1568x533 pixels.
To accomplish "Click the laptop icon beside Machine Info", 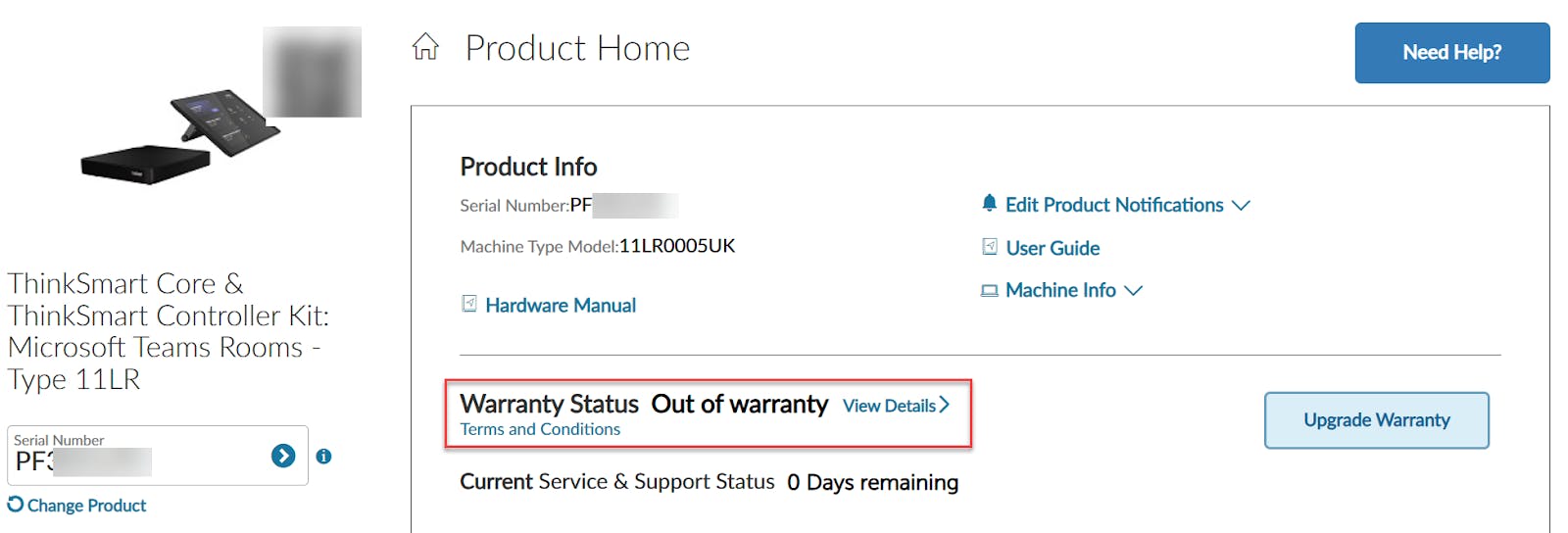I will pos(990,290).
